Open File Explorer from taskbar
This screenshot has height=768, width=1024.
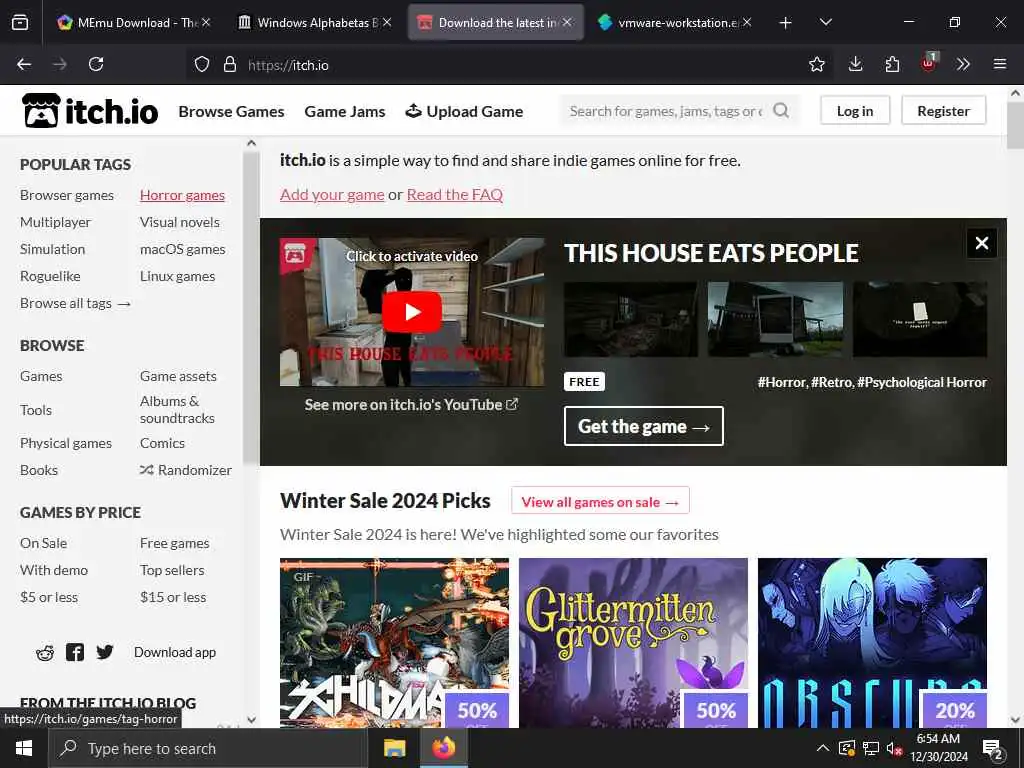click(x=394, y=748)
